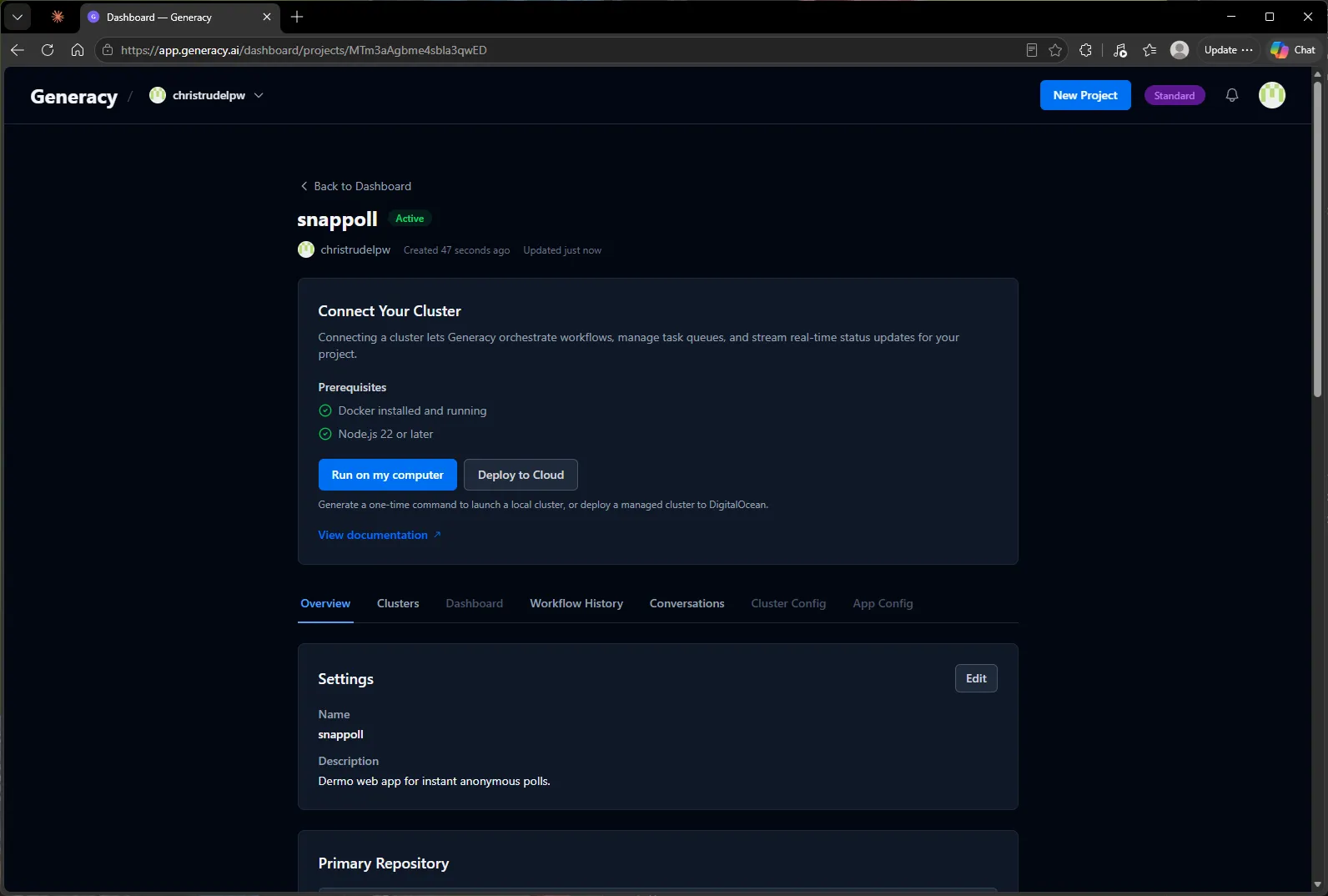
Task: Click the Generacy logo
Action: tap(74, 97)
